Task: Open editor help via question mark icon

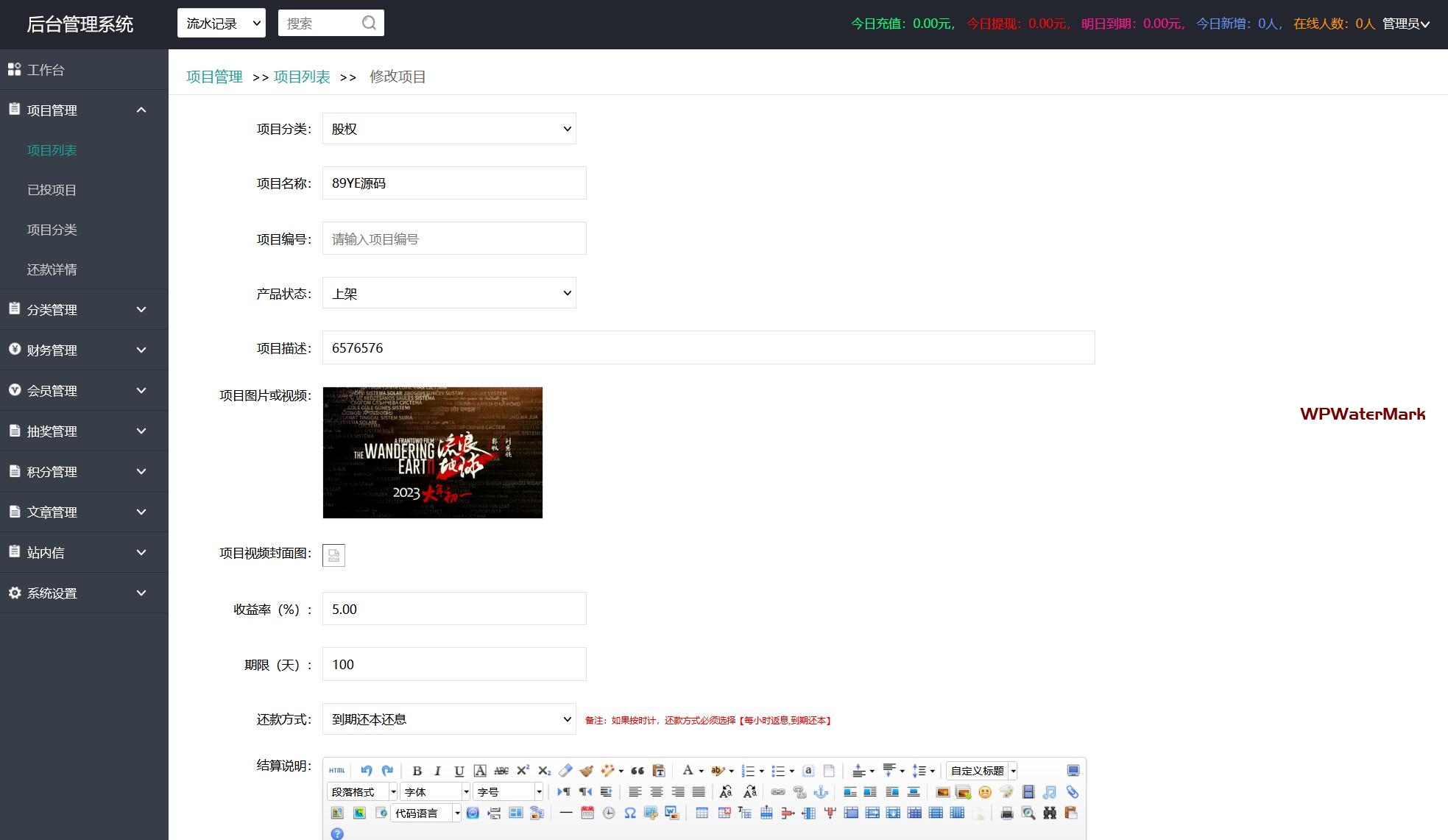Action: (x=337, y=833)
